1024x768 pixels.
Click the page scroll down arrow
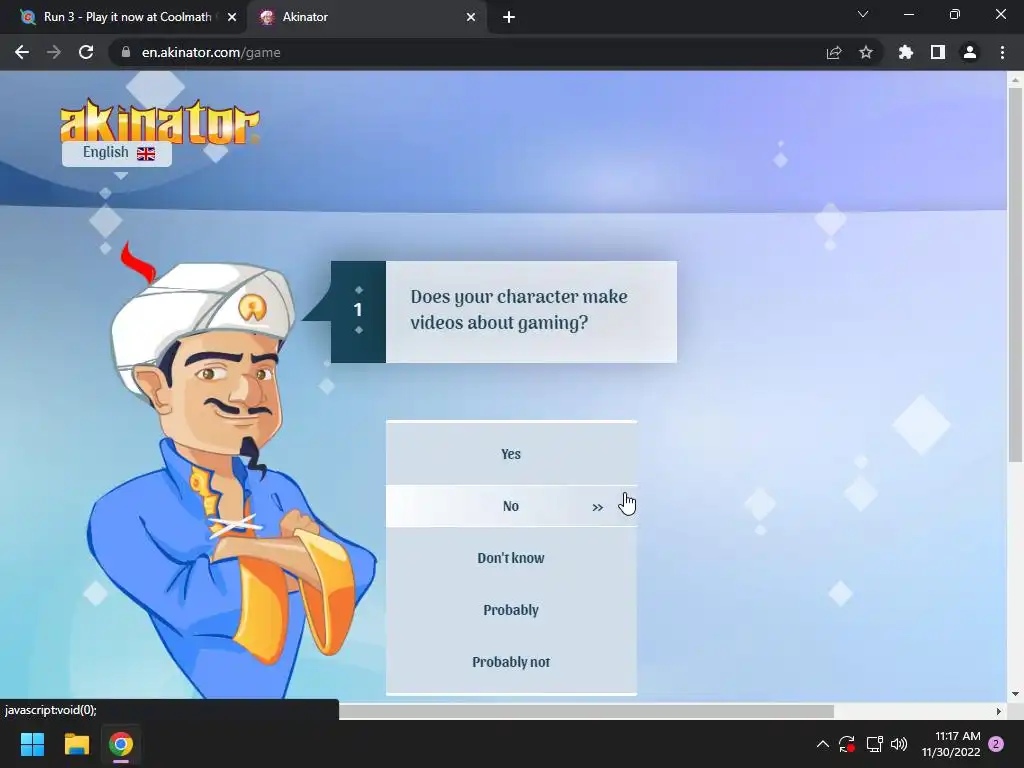pos(1014,694)
